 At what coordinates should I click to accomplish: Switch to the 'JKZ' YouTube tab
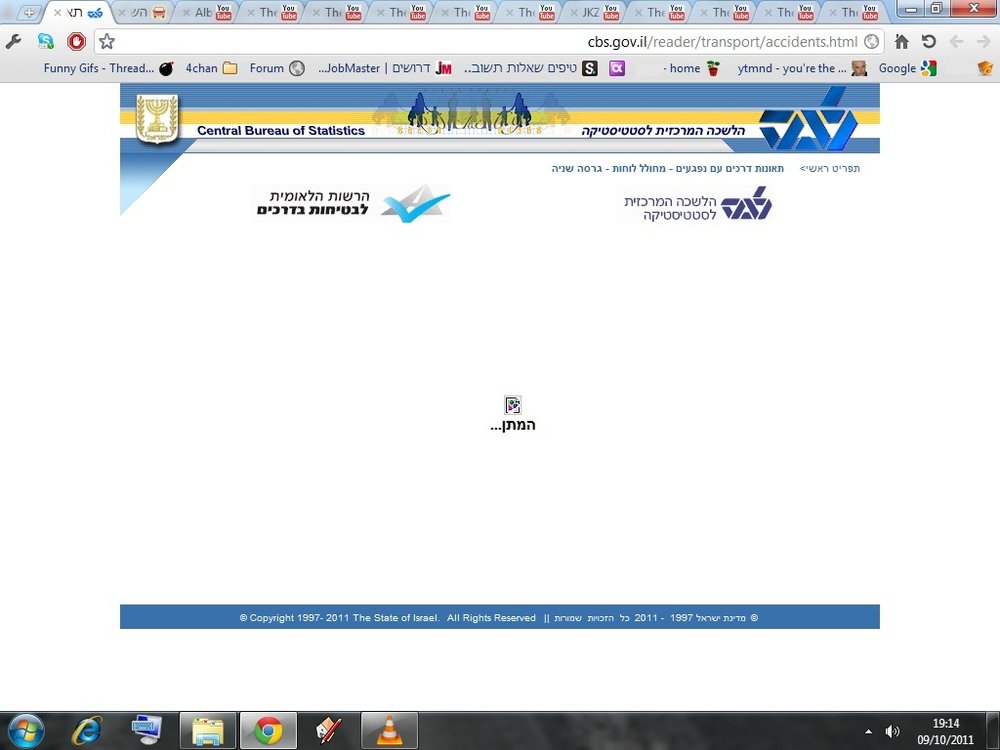pos(594,12)
